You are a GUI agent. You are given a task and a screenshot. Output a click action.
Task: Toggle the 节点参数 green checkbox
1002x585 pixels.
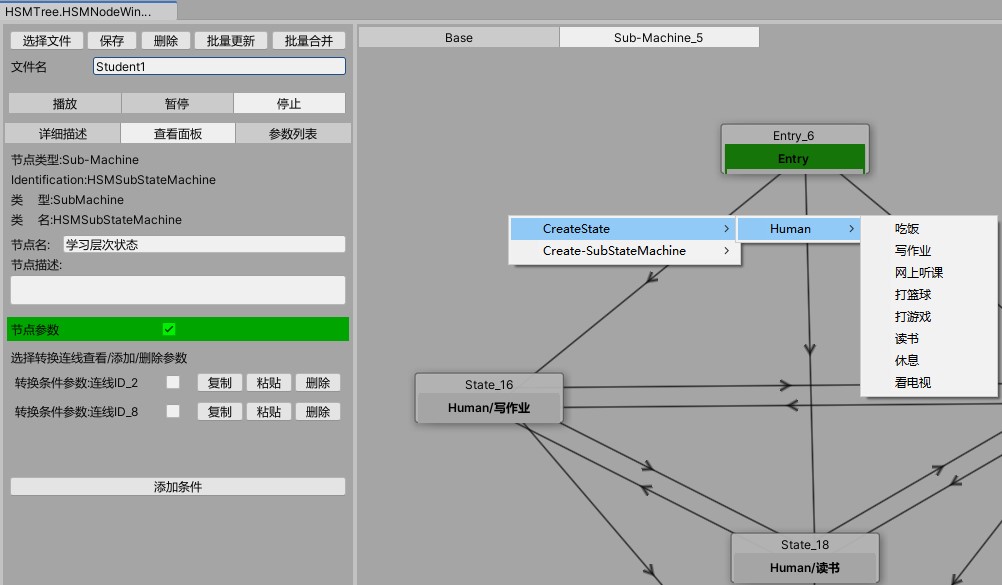click(x=169, y=329)
